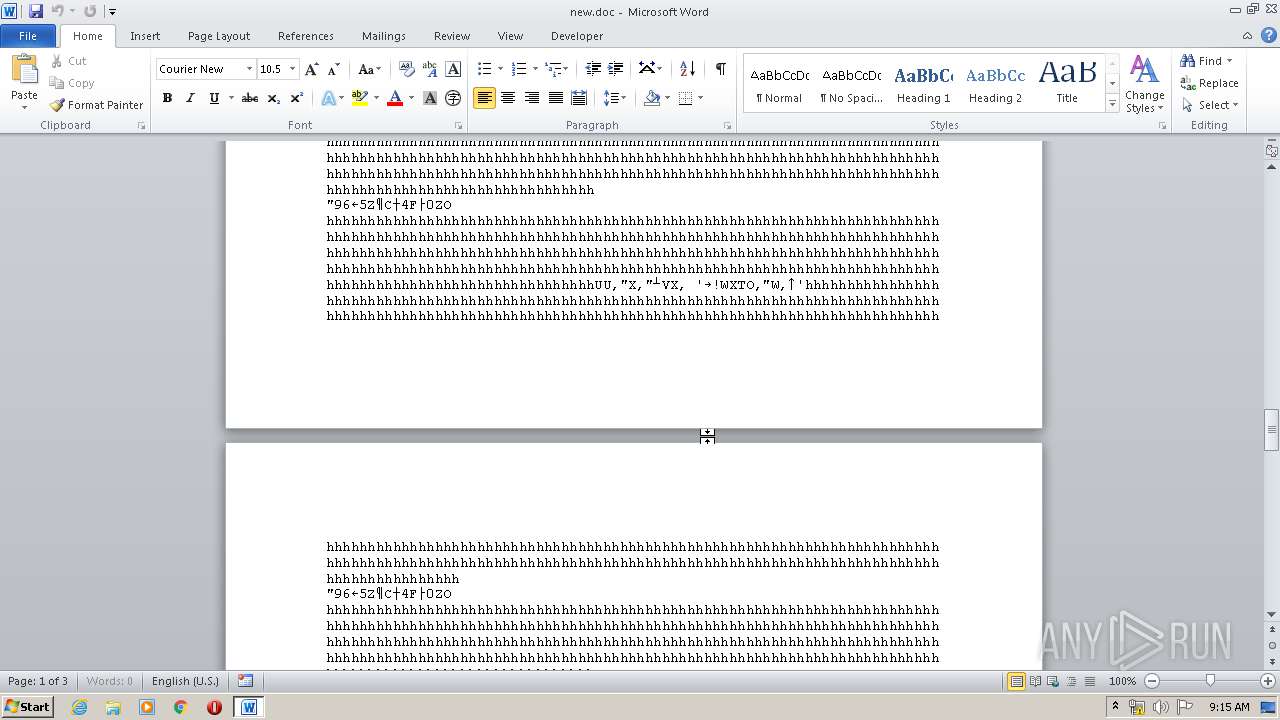Select Justify alignment
1280x720 pixels.
555,98
